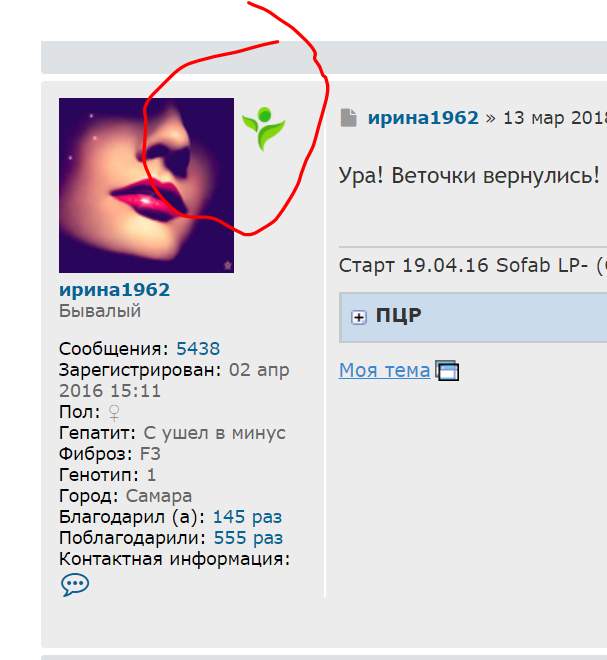Open the 145 раз thanks-given link

click(247, 517)
